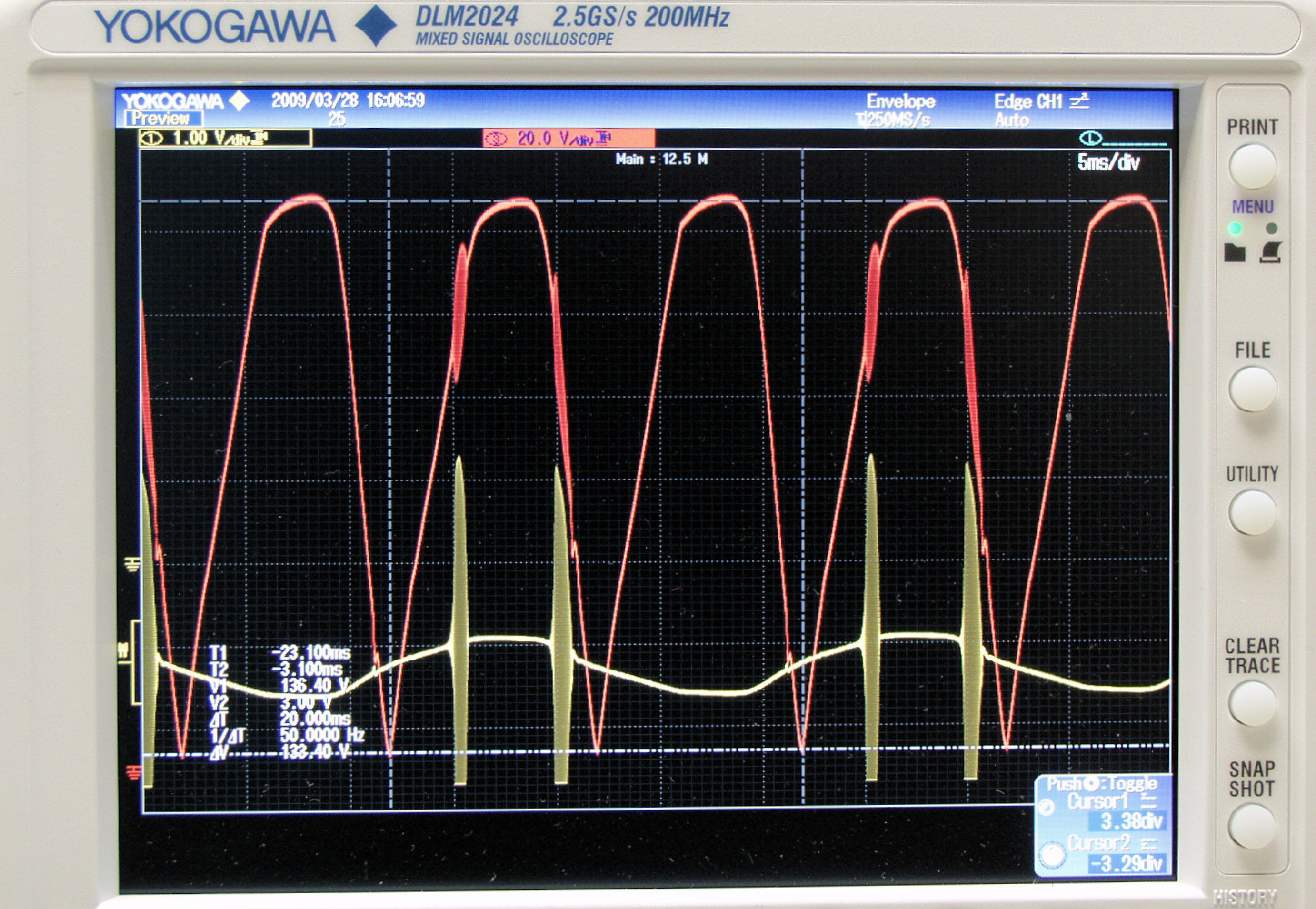
Task: Click the Envelope acquisition mode label
Action: coord(900,101)
